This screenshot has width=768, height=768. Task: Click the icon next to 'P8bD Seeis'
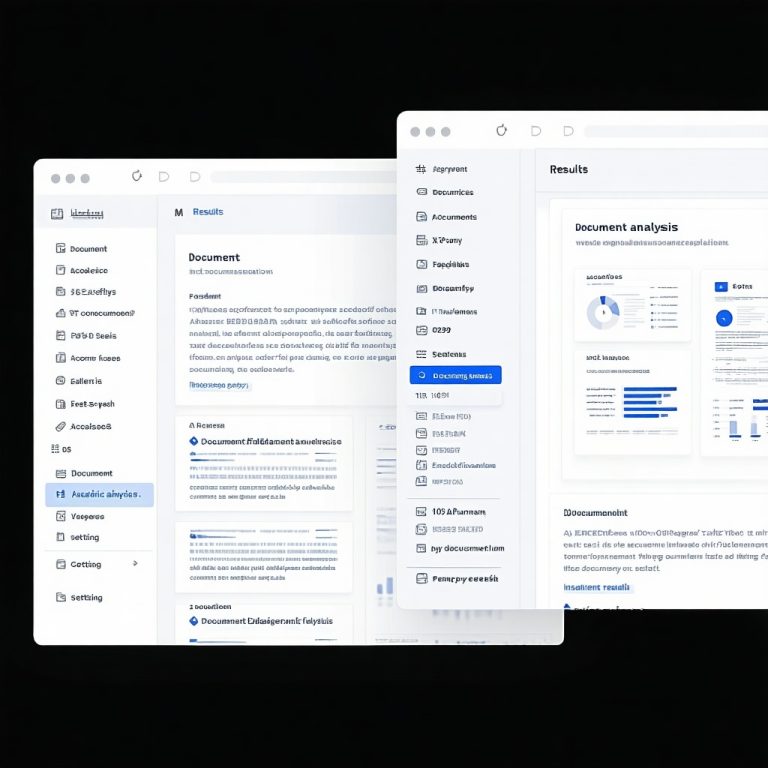click(x=60, y=336)
